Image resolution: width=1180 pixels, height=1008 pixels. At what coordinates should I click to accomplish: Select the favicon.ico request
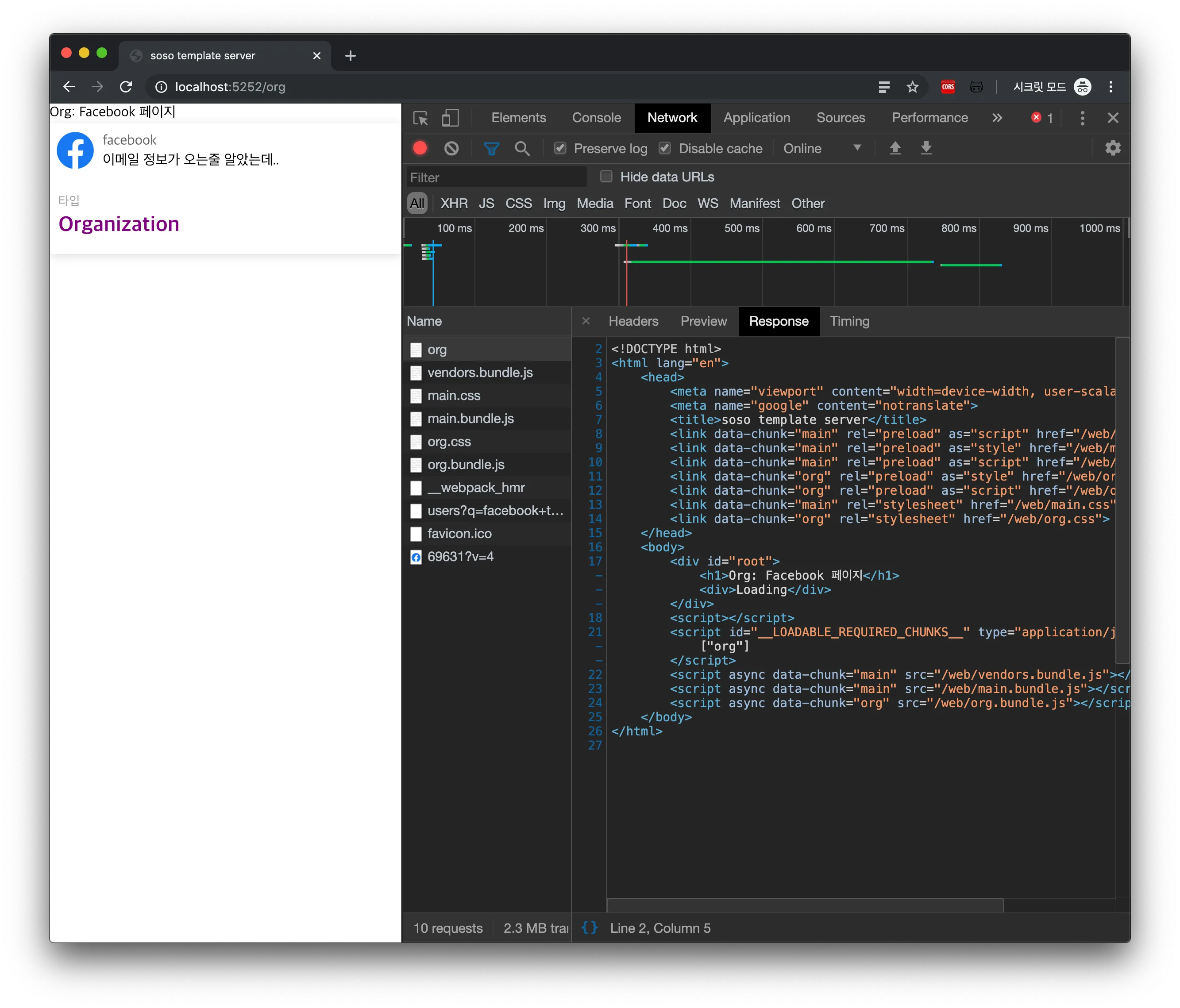(x=487, y=534)
